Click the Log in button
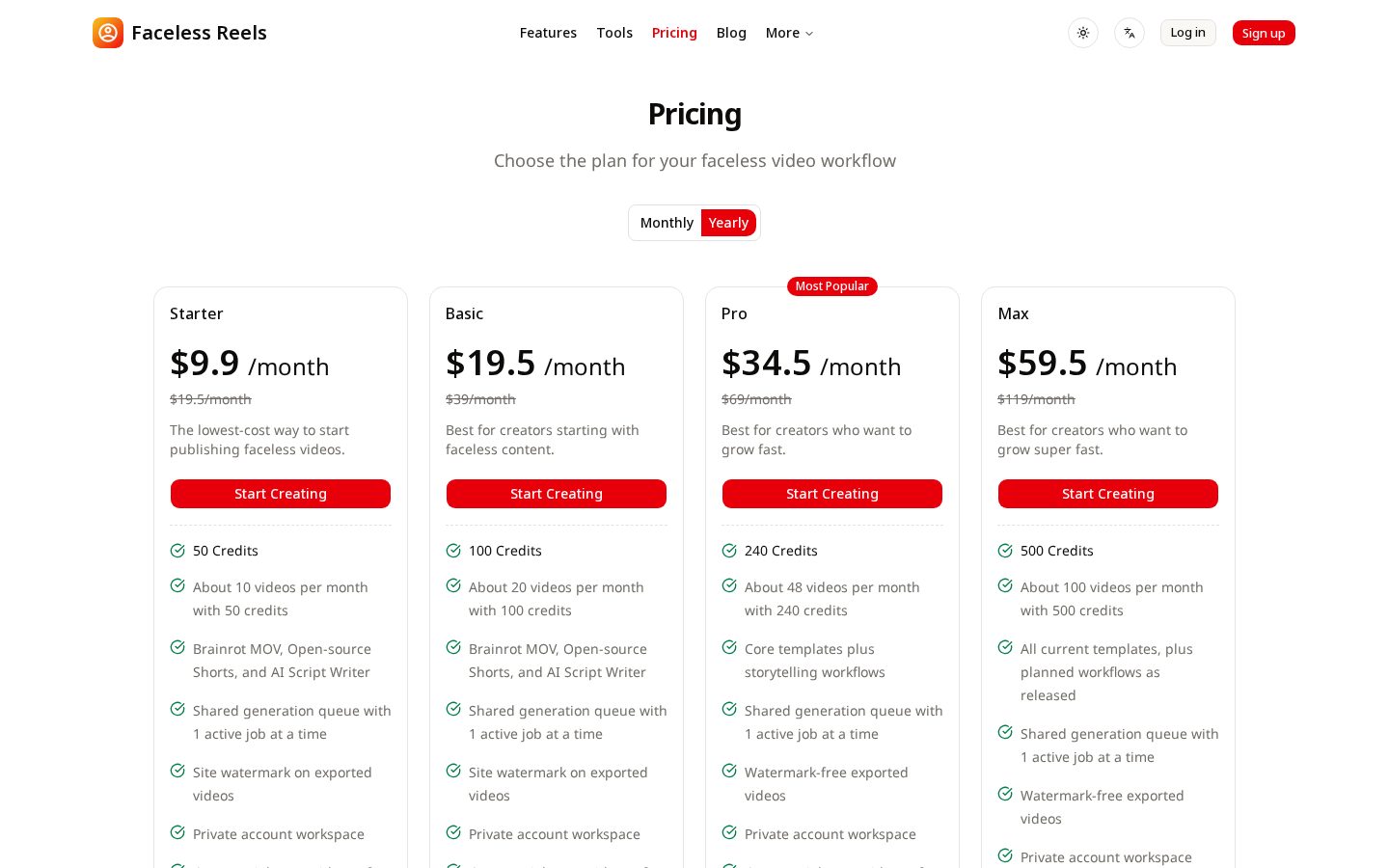 [1188, 33]
